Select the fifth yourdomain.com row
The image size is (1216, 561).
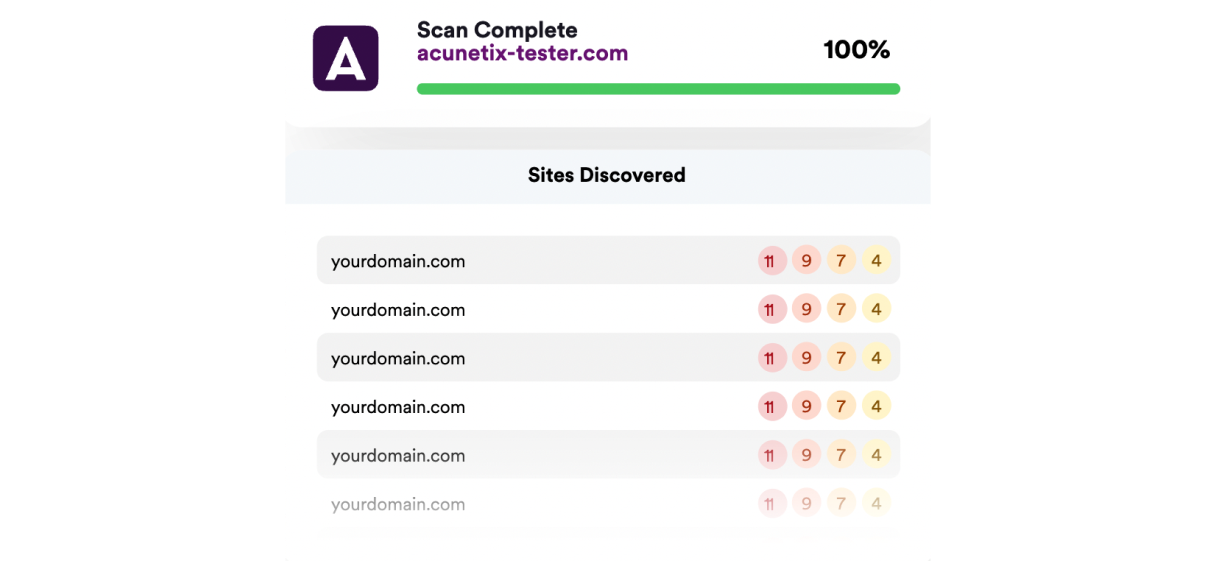[398, 455]
